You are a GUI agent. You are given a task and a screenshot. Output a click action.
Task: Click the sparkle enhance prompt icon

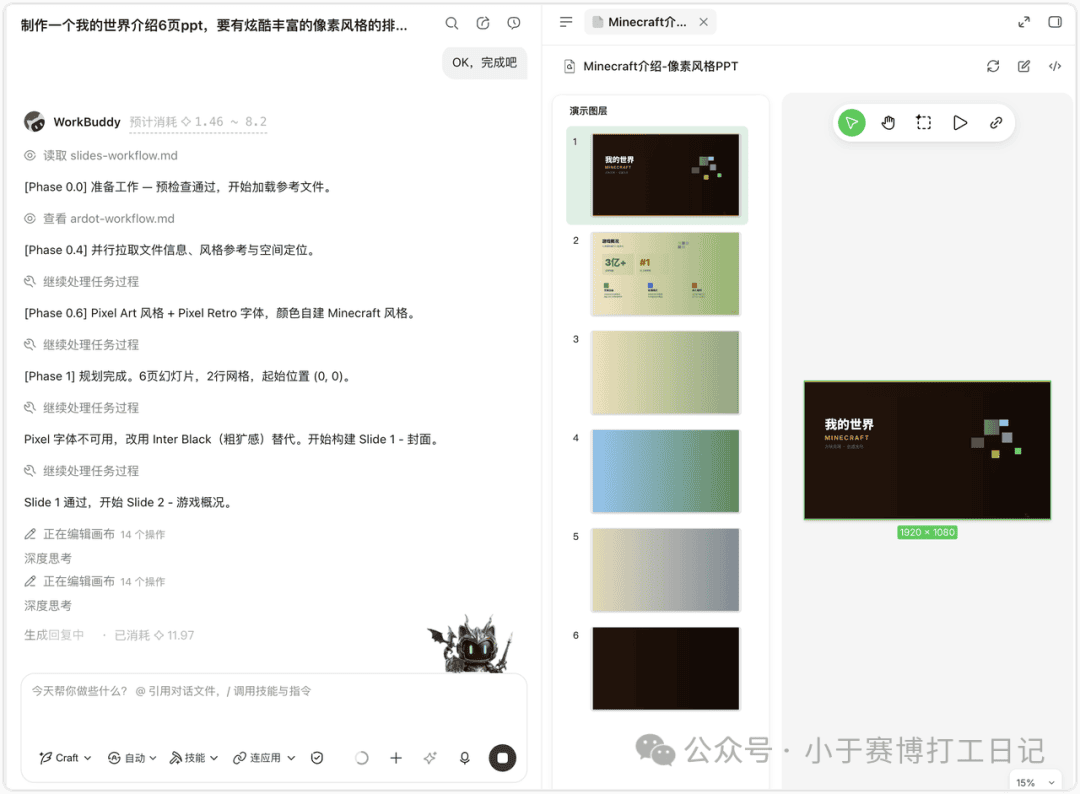(430, 758)
